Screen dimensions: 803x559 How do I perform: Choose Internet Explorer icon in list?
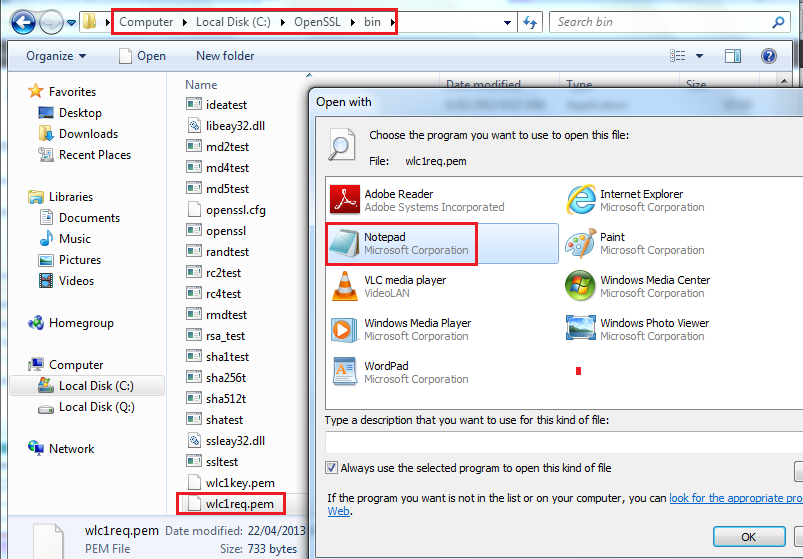coord(581,200)
